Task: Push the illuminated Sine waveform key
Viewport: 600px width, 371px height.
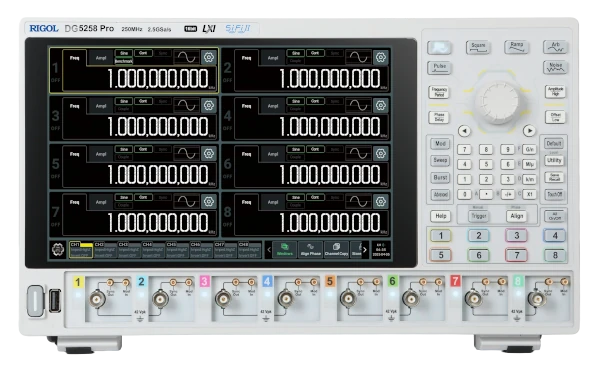Action: coord(439,47)
